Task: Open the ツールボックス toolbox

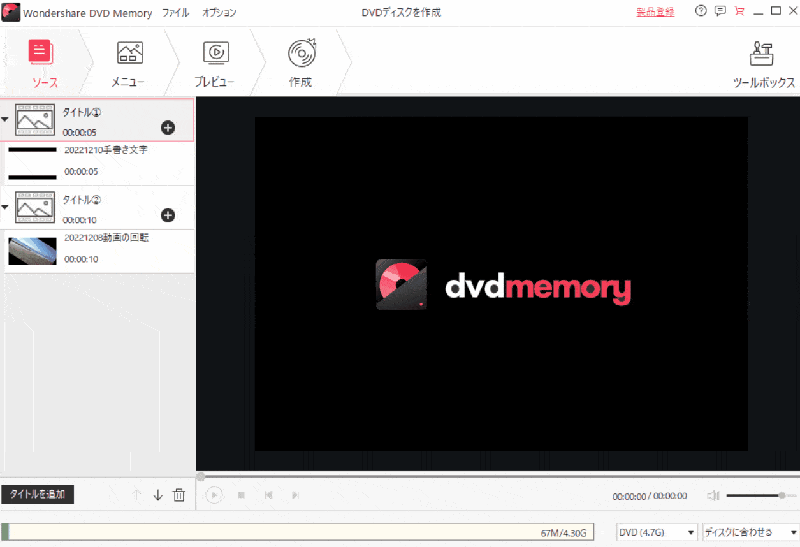Action: click(x=762, y=54)
